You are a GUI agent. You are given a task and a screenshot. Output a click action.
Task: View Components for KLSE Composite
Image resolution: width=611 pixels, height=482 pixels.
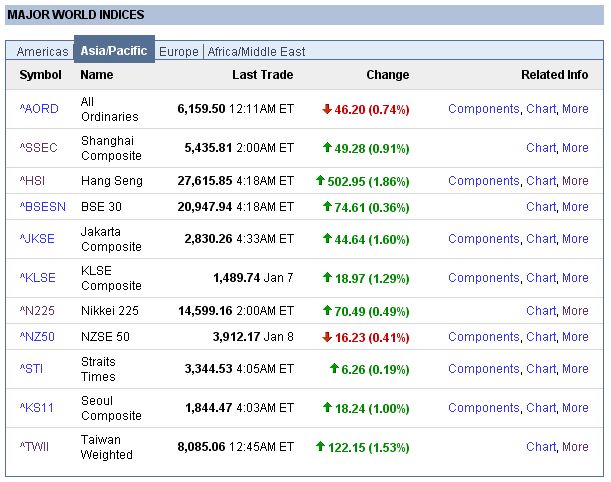pos(484,277)
